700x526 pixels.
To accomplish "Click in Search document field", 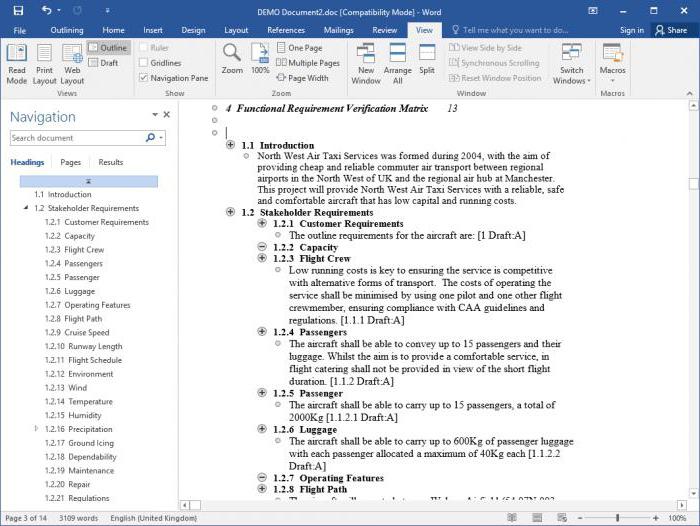I will (77, 138).
